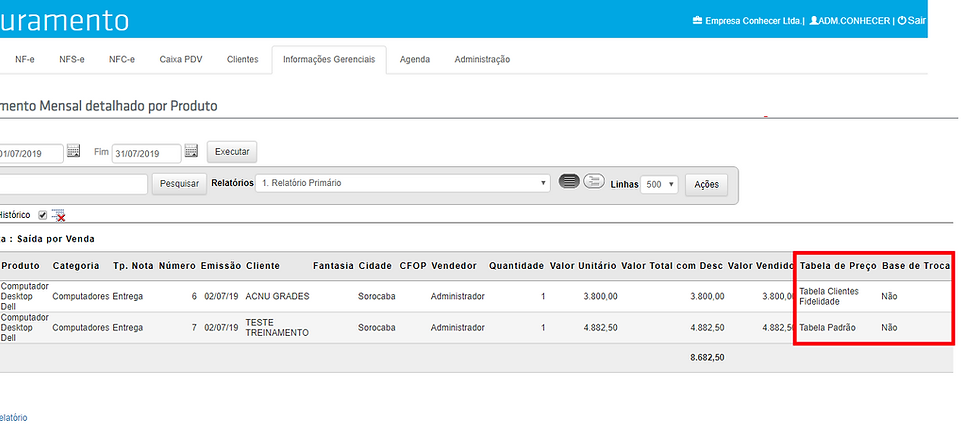Viewport: 980px width, 436px height.
Task: Click the Tabela Padrão cell
Action: (x=828, y=327)
